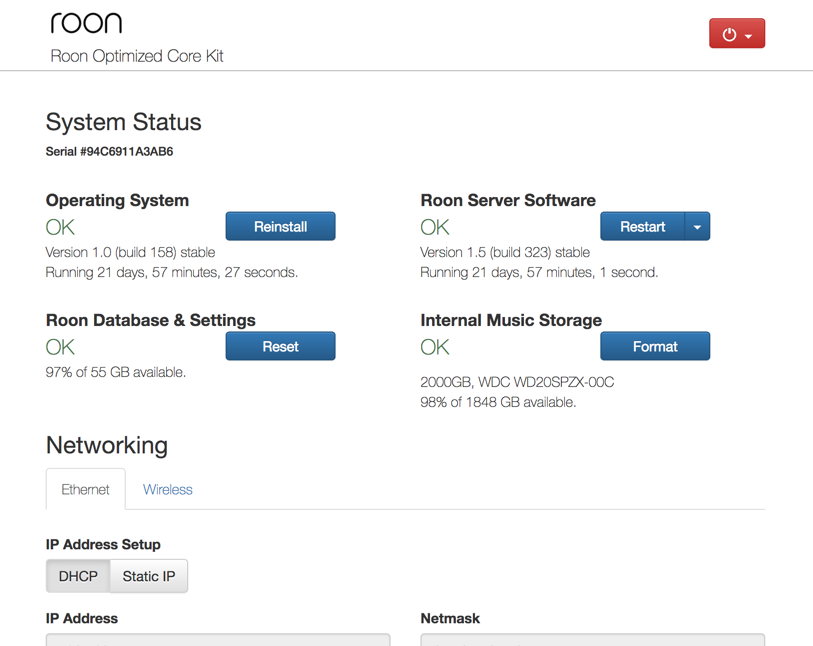The image size is (813, 646).
Task: Click the Roon logo
Action: click(86, 22)
